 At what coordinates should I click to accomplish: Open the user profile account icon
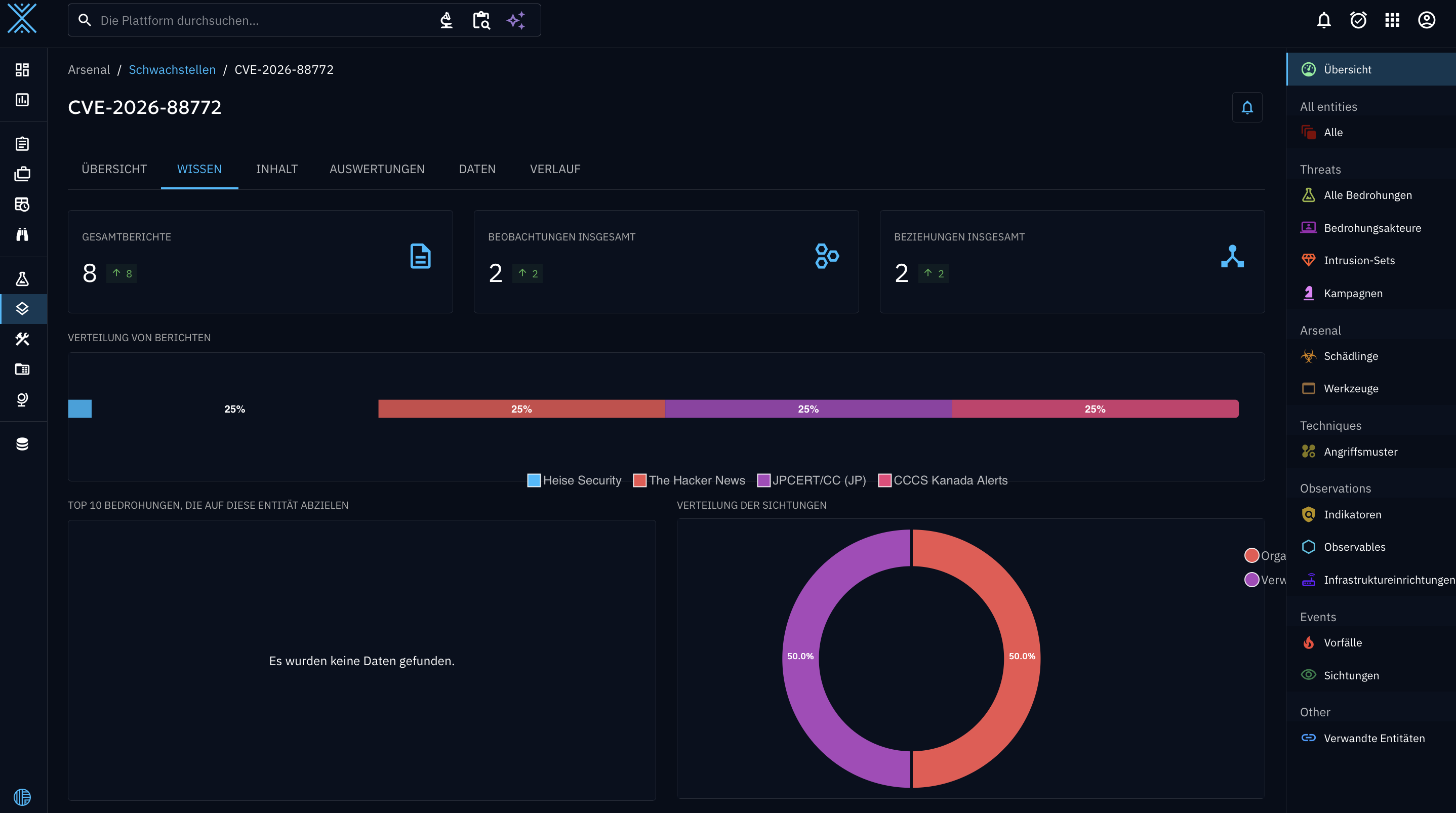point(1427,20)
